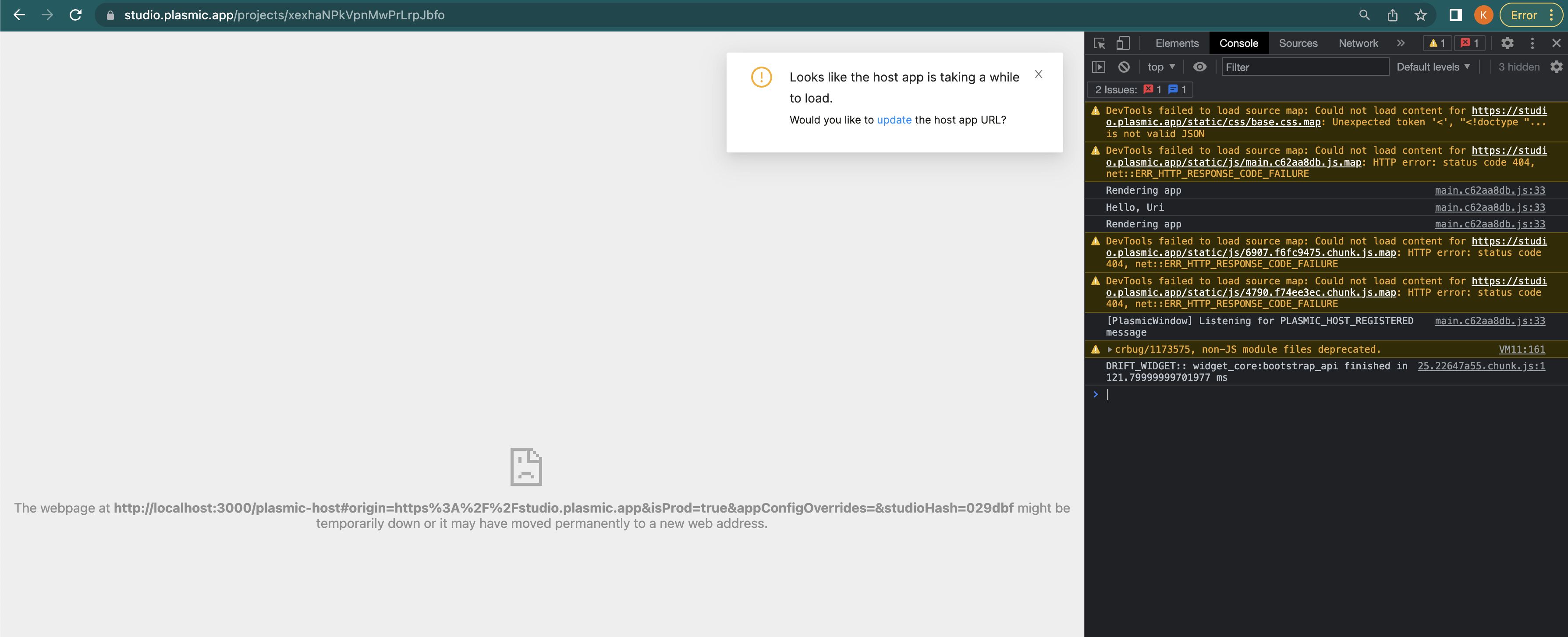Switch to the Elements tab
This screenshot has height=637, width=1568.
pyautogui.click(x=1177, y=43)
